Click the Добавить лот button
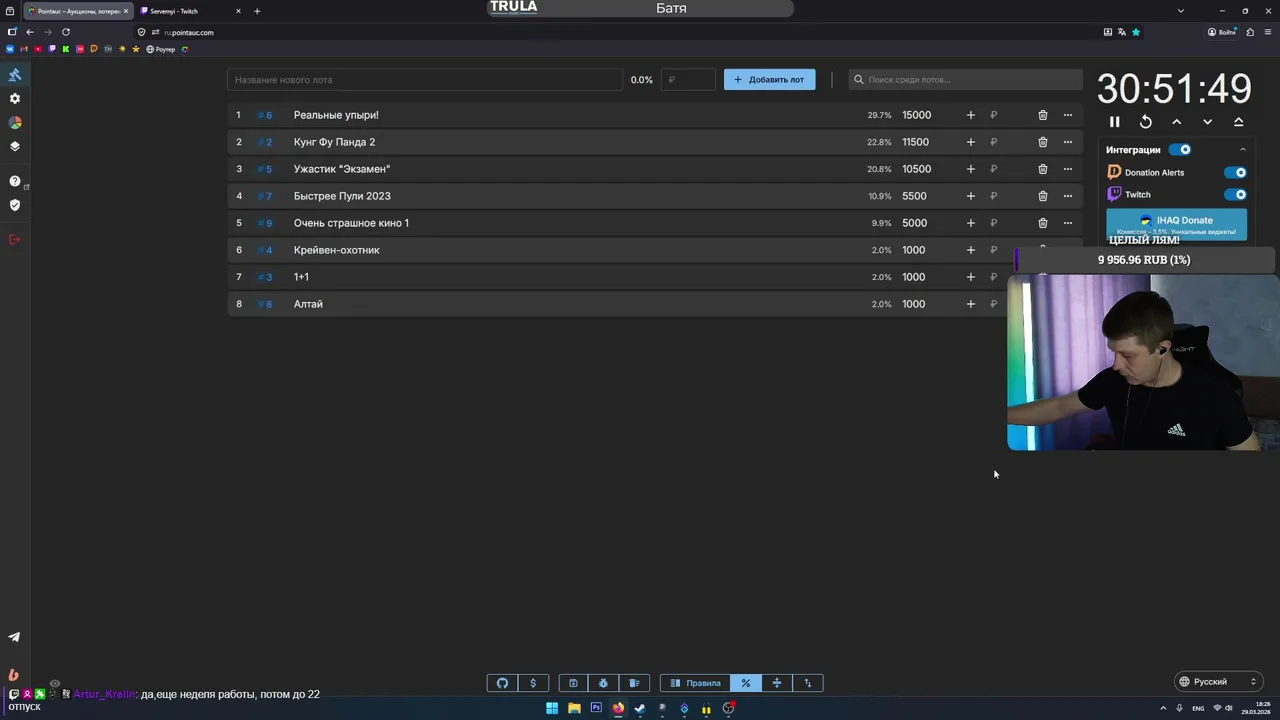The image size is (1280, 720). click(770, 80)
